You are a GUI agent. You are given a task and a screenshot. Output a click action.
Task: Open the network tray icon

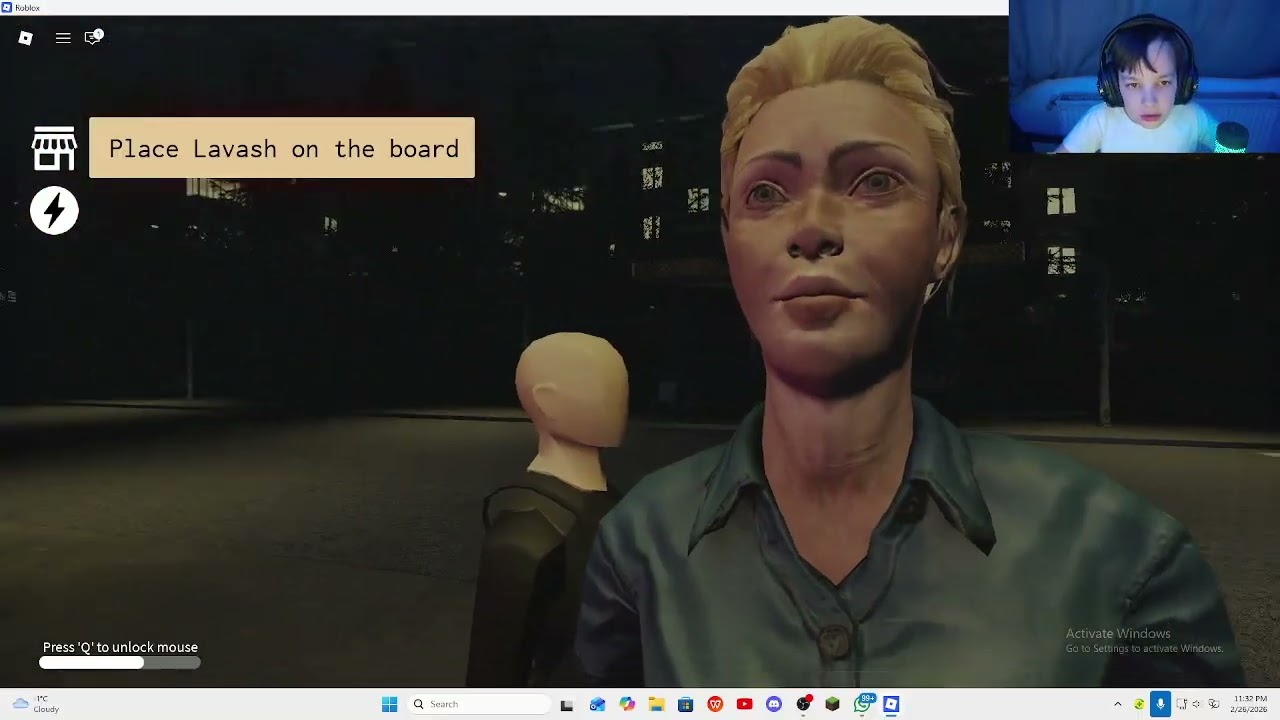tap(1181, 704)
